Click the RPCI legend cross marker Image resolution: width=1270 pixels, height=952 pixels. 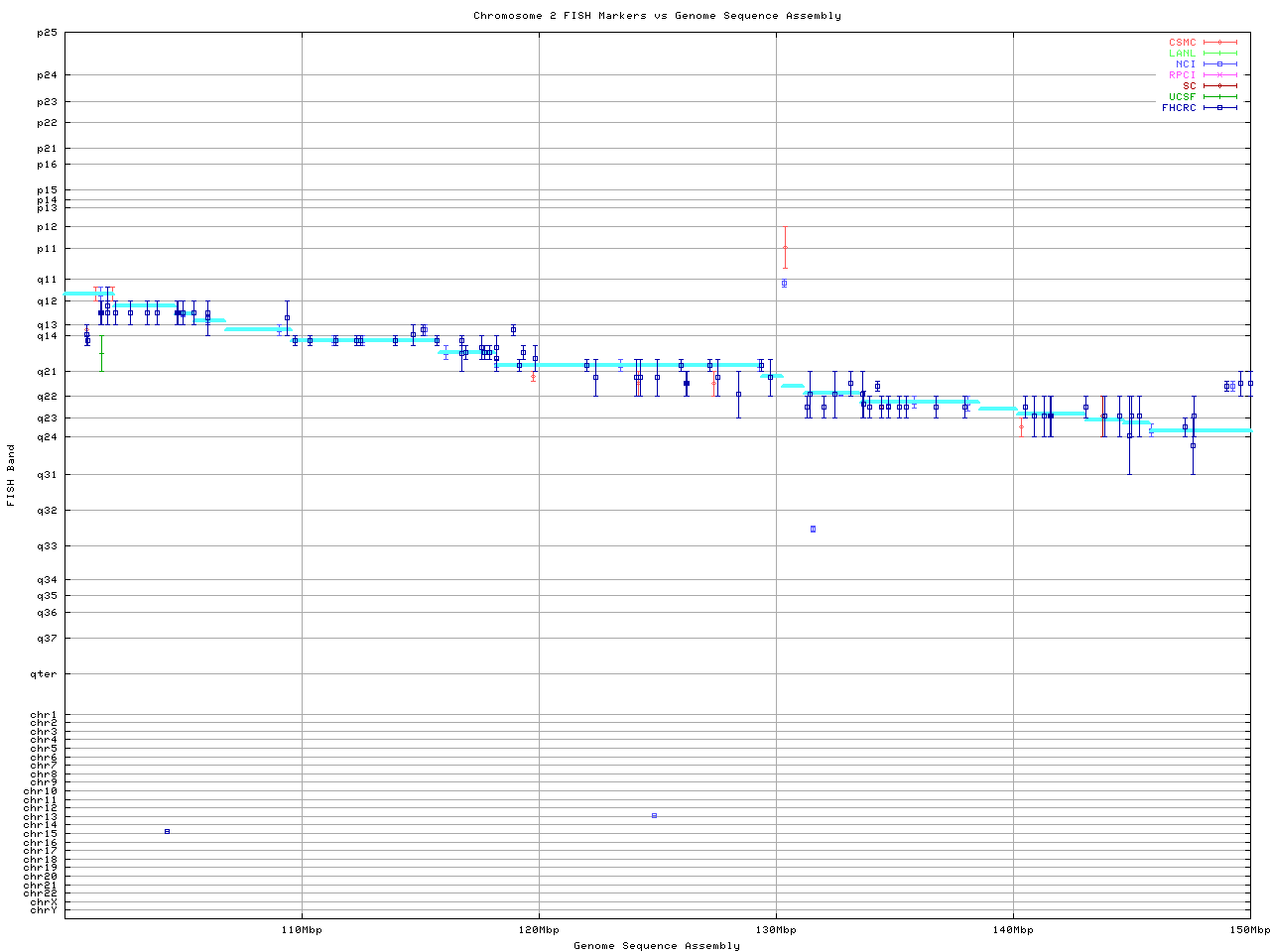coord(1219,75)
